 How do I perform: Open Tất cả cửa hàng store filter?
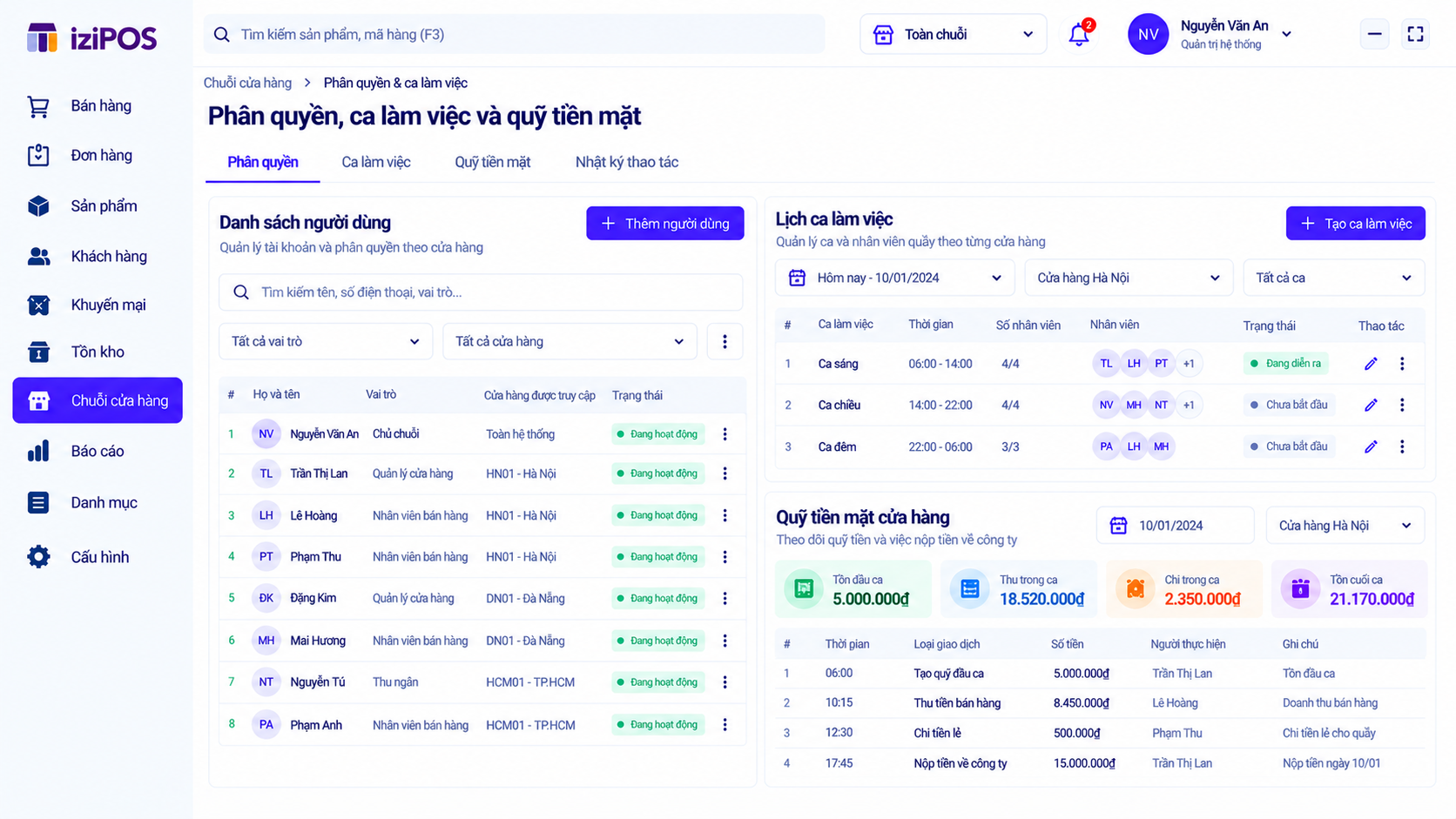pyautogui.click(x=570, y=342)
